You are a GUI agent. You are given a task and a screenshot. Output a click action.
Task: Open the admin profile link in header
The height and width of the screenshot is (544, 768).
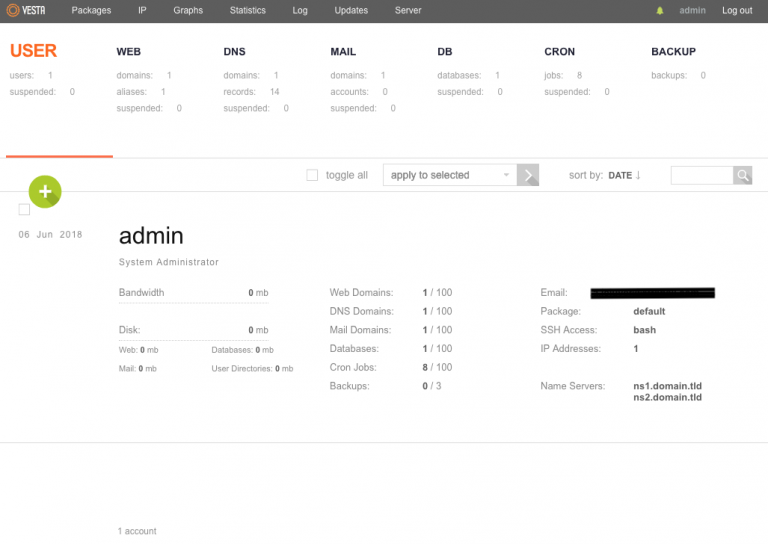692,11
